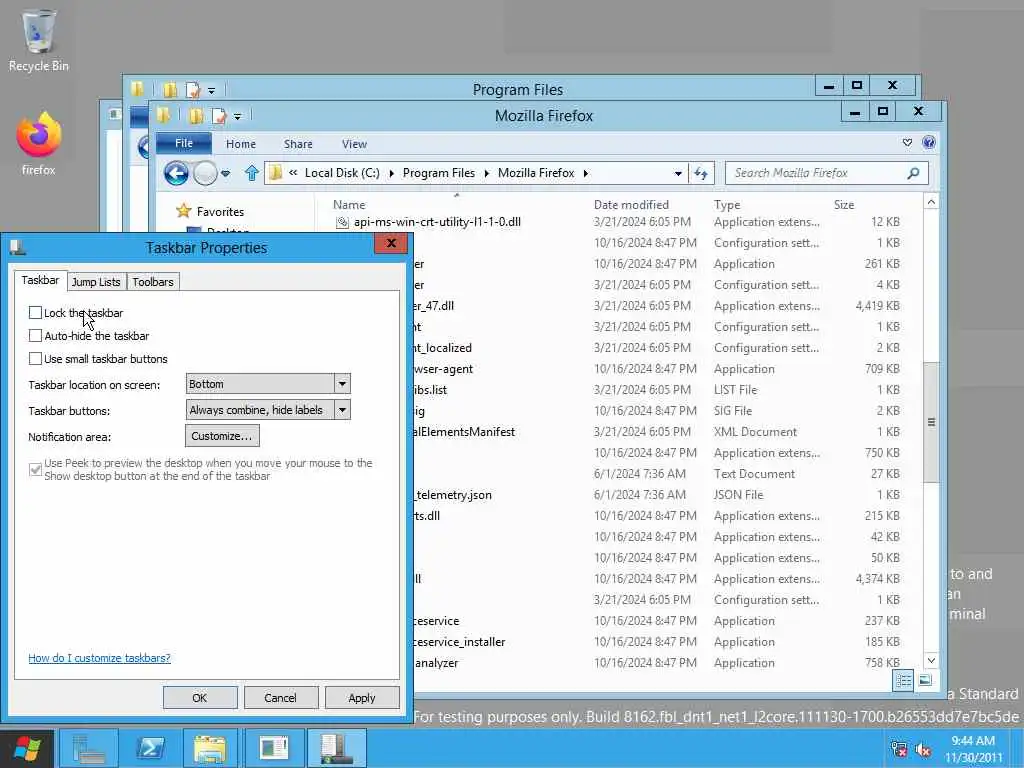1024x768 pixels.
Task: Click Cancel in Taskbar Properties
Action: pos(280,697)
